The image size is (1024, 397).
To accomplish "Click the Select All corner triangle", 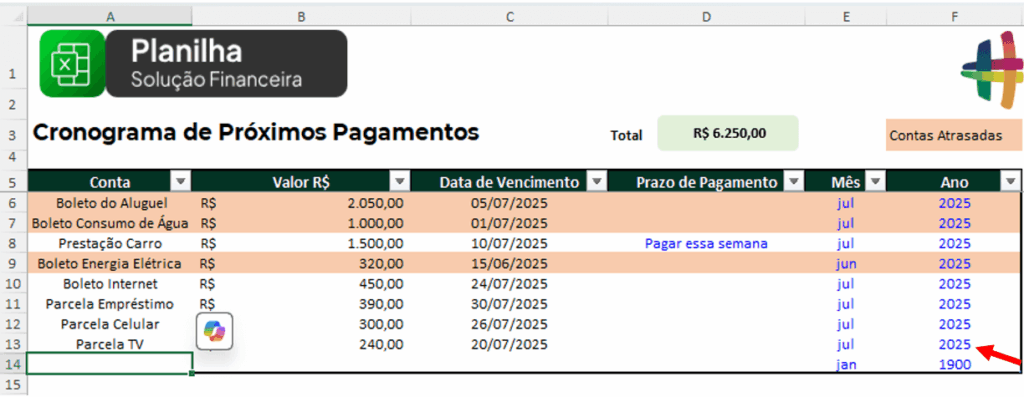I will [14, 16].
